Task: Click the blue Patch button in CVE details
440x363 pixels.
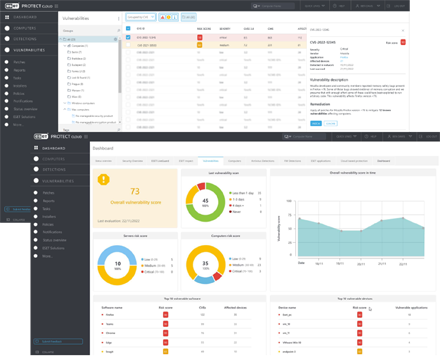Action: [316, 124]
